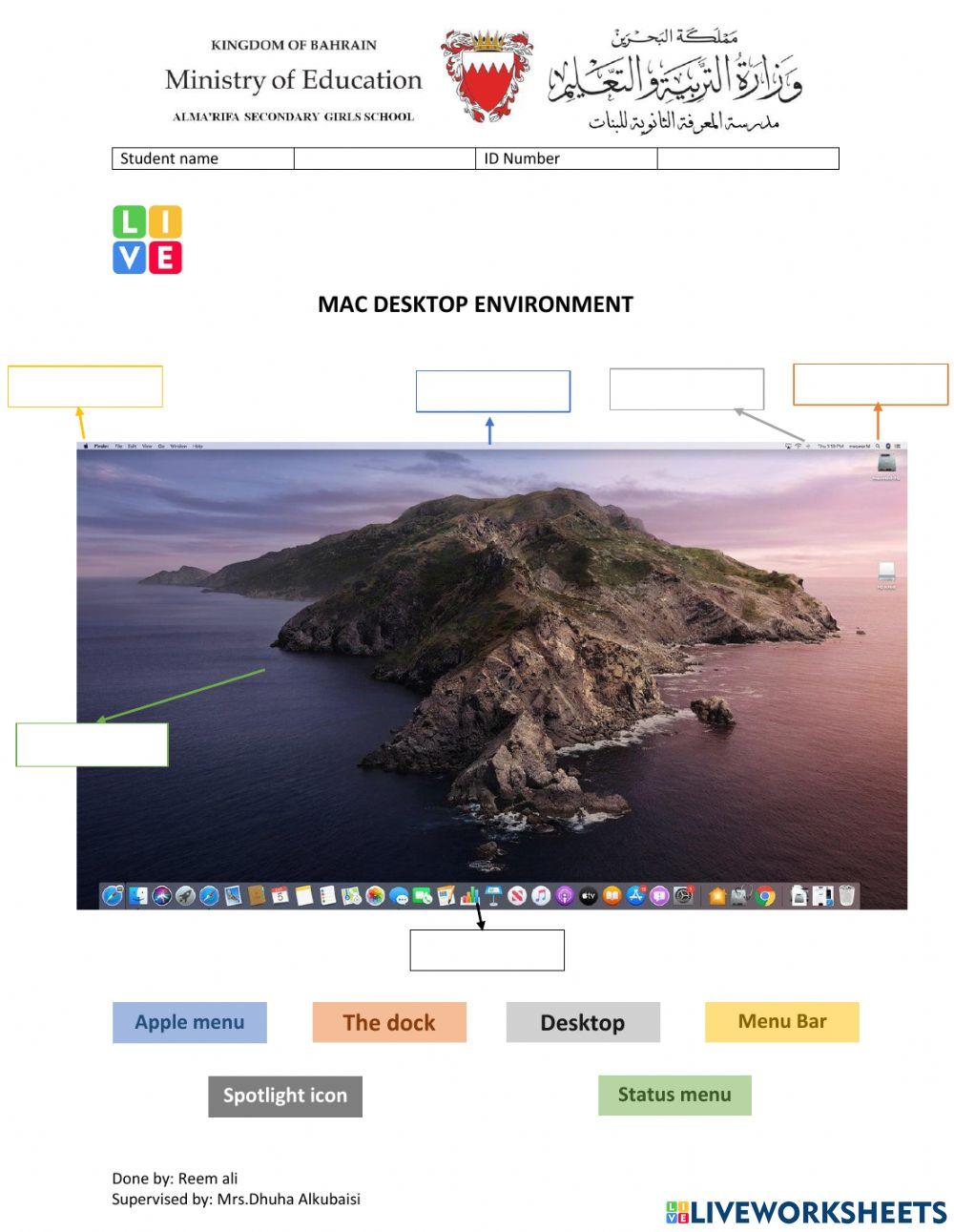The height and width of the screenshot is (1232, 954).
Task: Click the Spotlight magnifier in the menu bar
Action: tap(877, 445)
